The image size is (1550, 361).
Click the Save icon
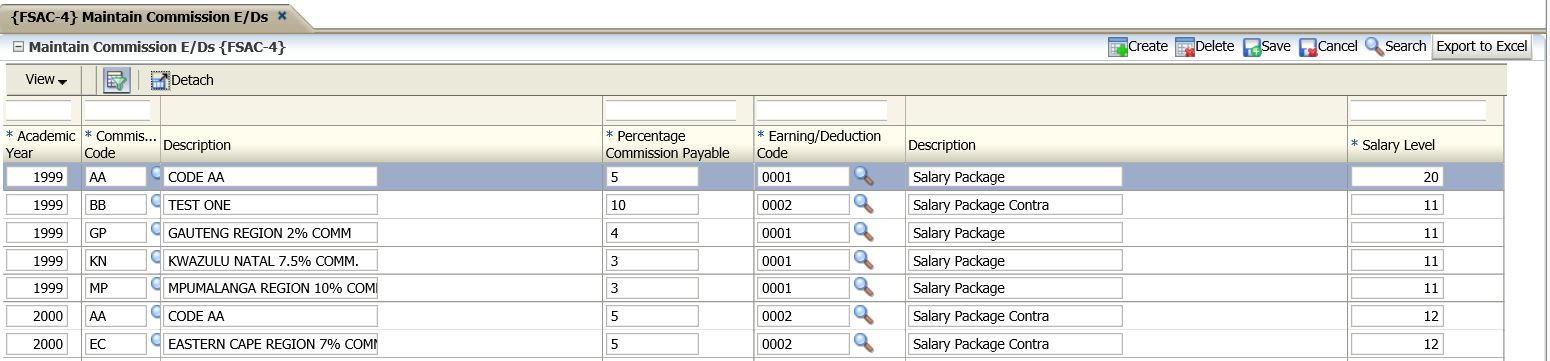pos(1252,47)
